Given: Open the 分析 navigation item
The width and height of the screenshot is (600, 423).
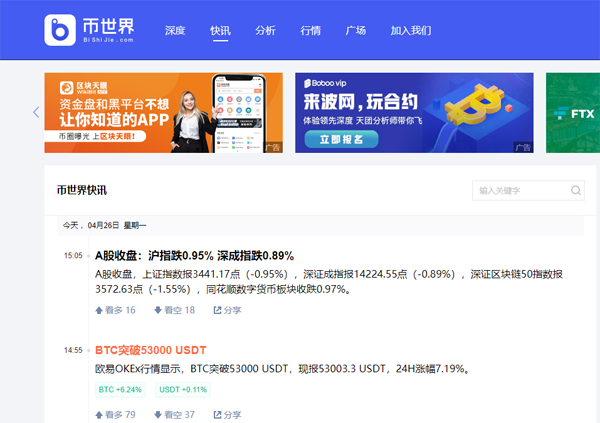Looking at the screenshot, I should pos(265,31).
